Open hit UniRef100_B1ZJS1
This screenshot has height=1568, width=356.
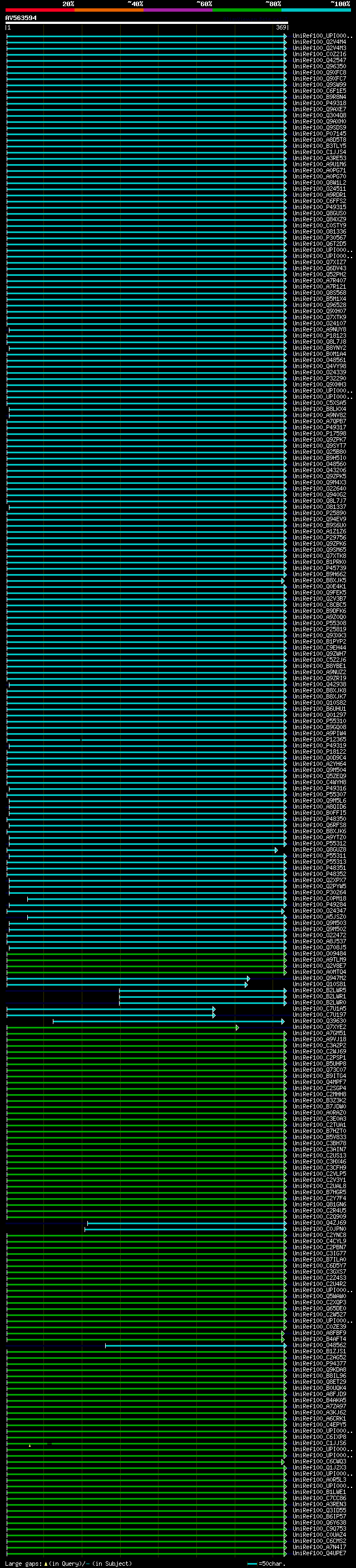pos(319,1351)
